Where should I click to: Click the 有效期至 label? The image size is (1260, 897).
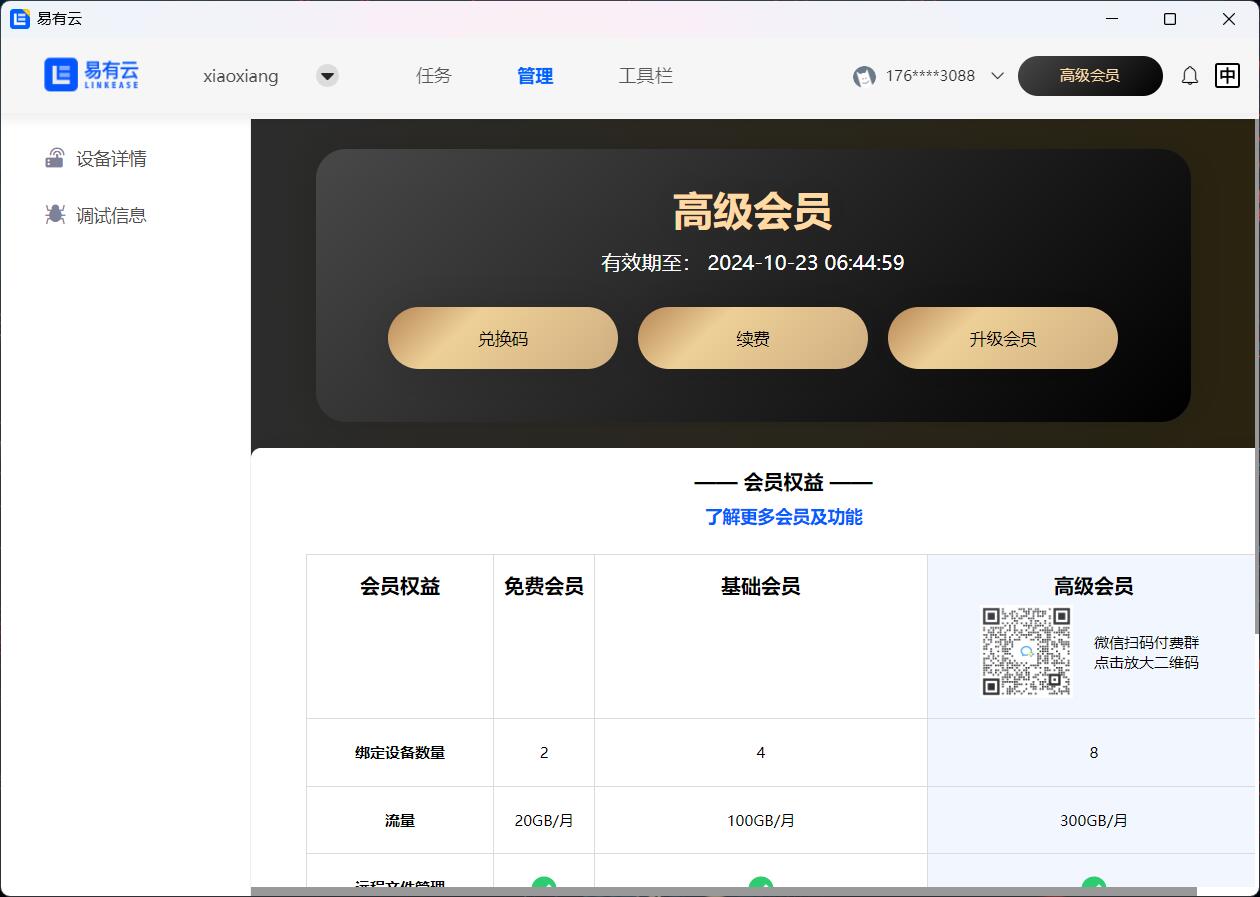point(646,263)
